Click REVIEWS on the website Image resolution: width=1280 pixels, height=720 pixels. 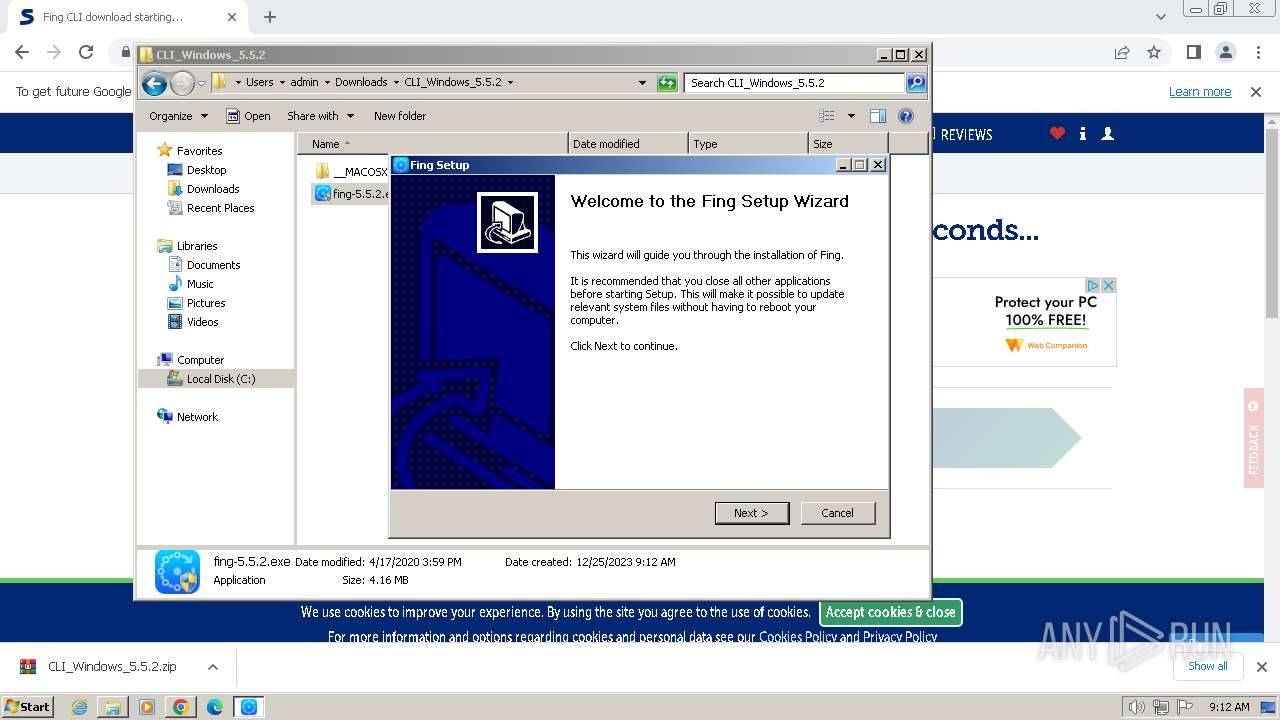coord(966,134)
